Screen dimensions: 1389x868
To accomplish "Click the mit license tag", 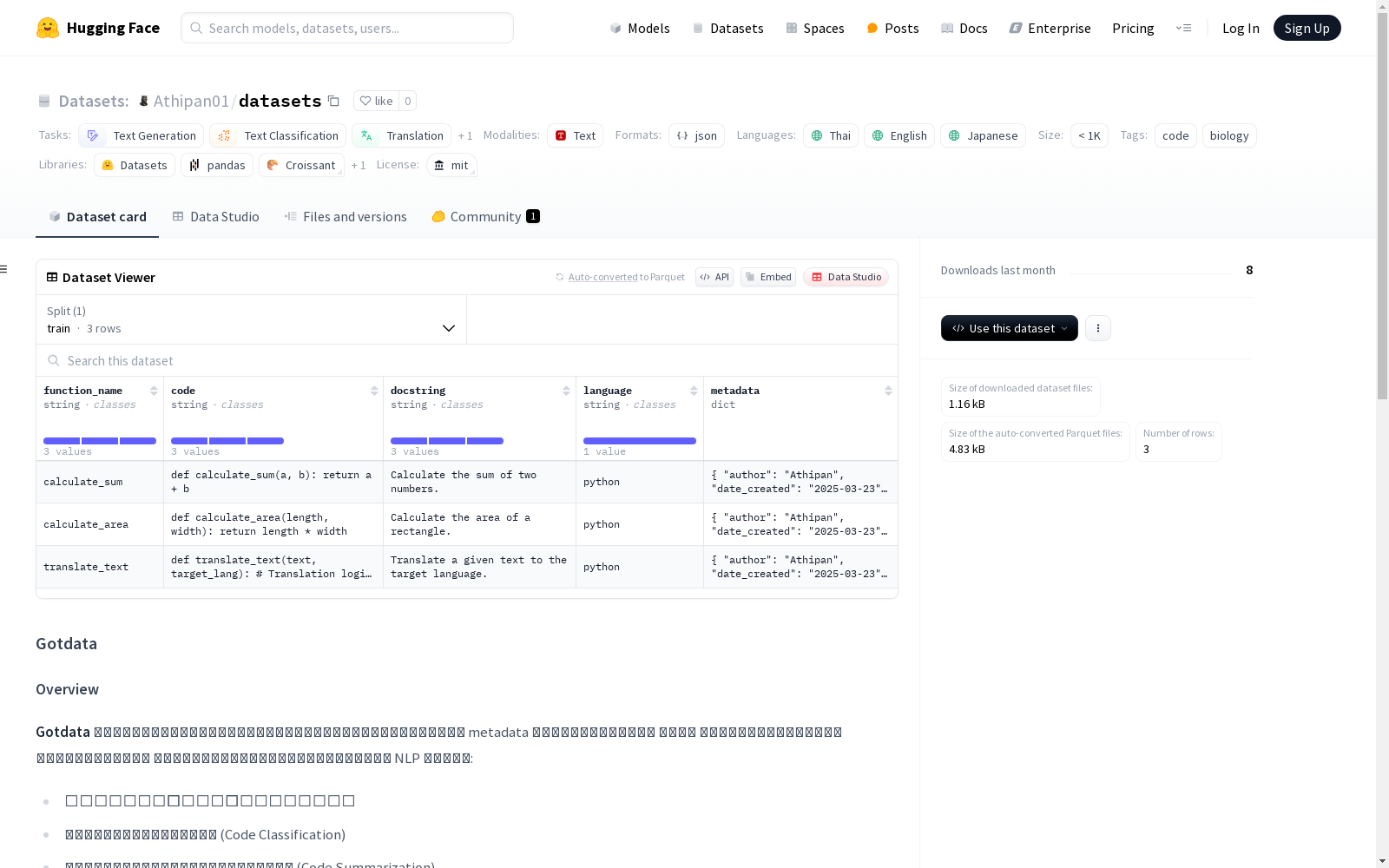I will point(451,165).
